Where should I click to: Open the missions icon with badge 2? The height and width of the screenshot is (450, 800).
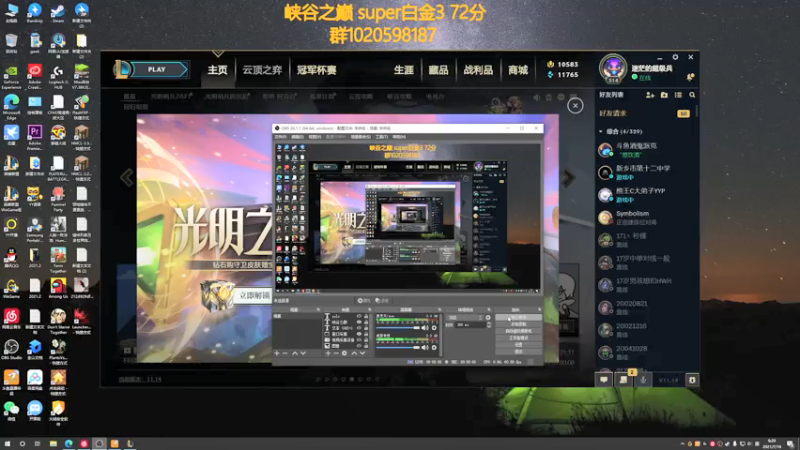pyautogui.click(x=623, y=380)
